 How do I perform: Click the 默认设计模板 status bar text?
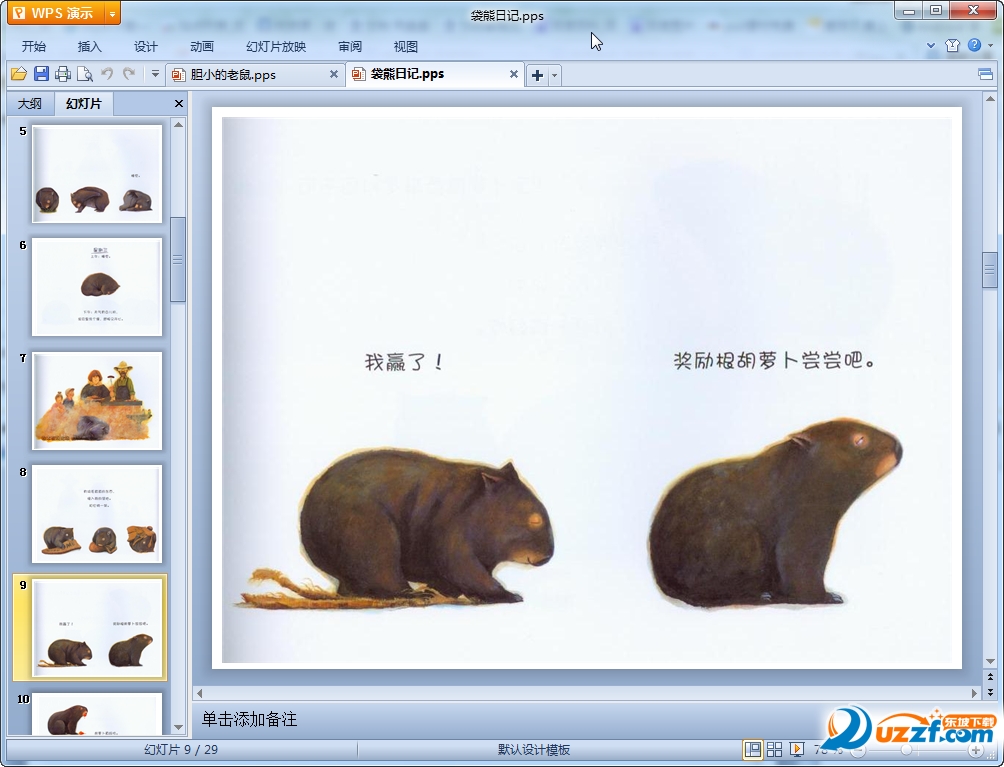tap(533, 750)
